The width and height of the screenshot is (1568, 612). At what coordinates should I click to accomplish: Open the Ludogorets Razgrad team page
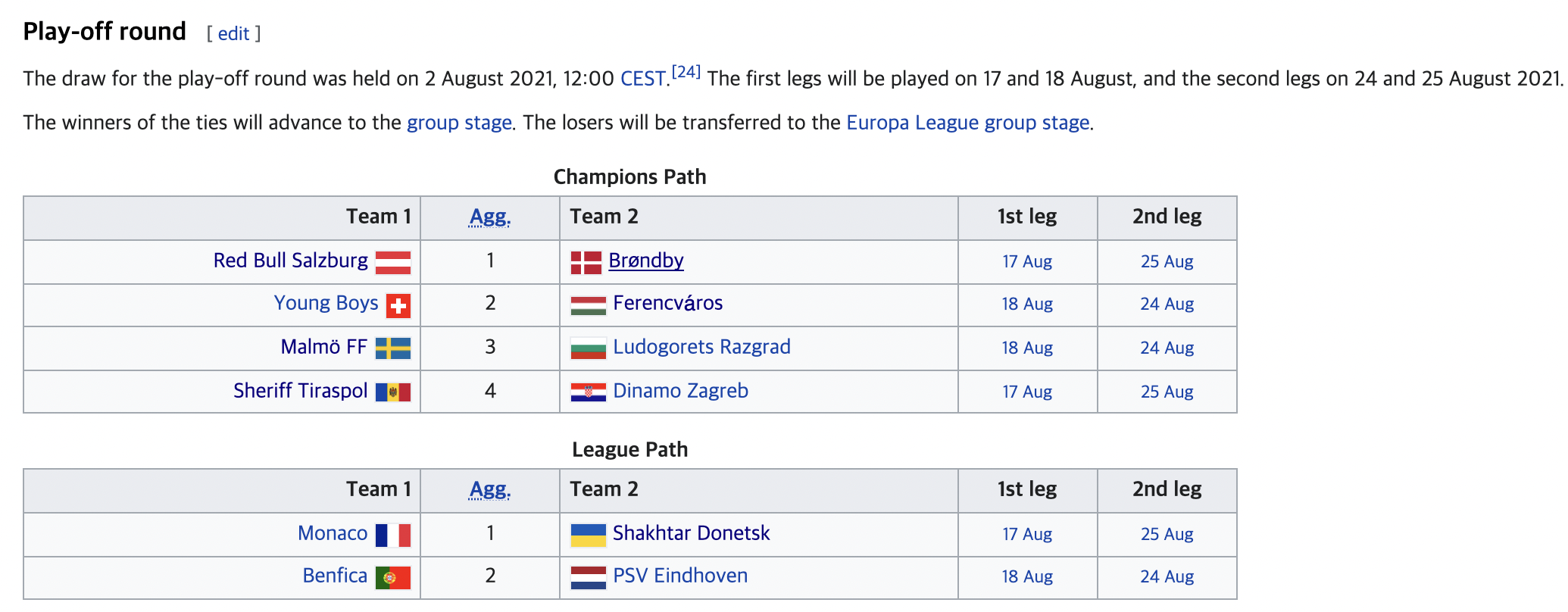(701, 347)
